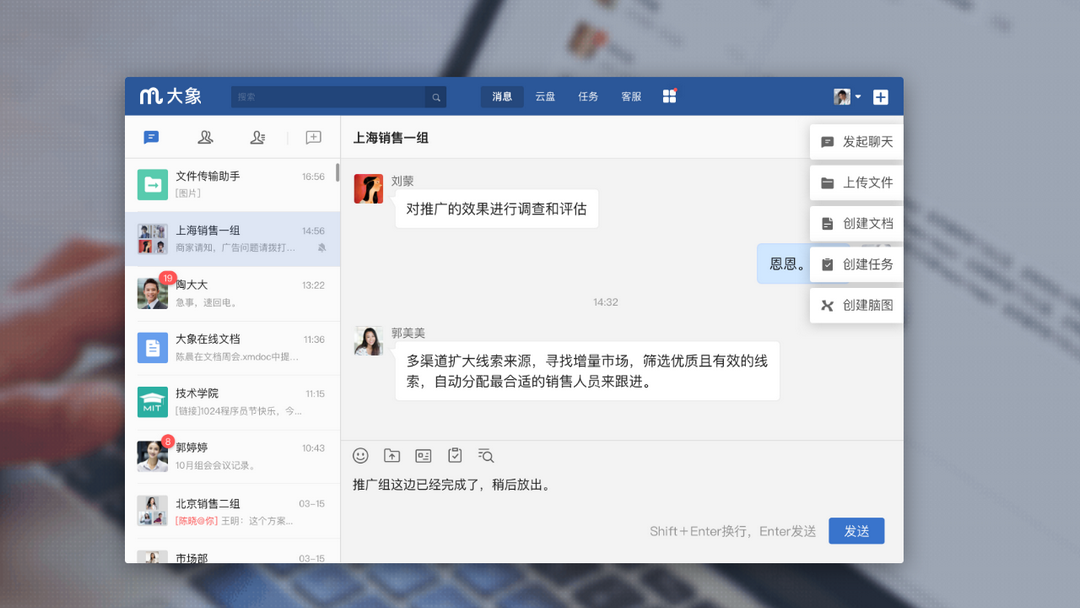Click the plus button in header
This screenshot has width=1080, height=608.
880,97
